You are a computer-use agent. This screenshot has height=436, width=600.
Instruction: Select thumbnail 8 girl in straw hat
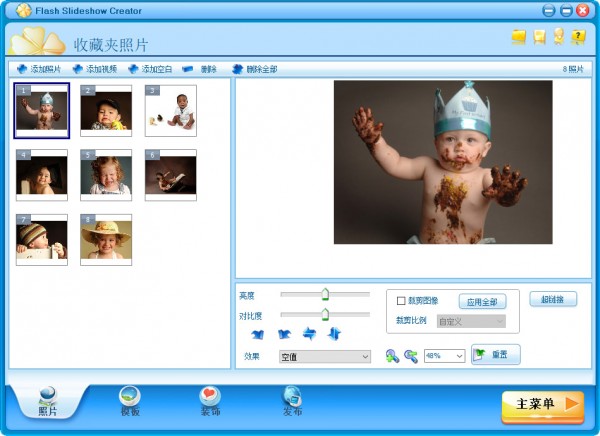(x=106, y=239)
